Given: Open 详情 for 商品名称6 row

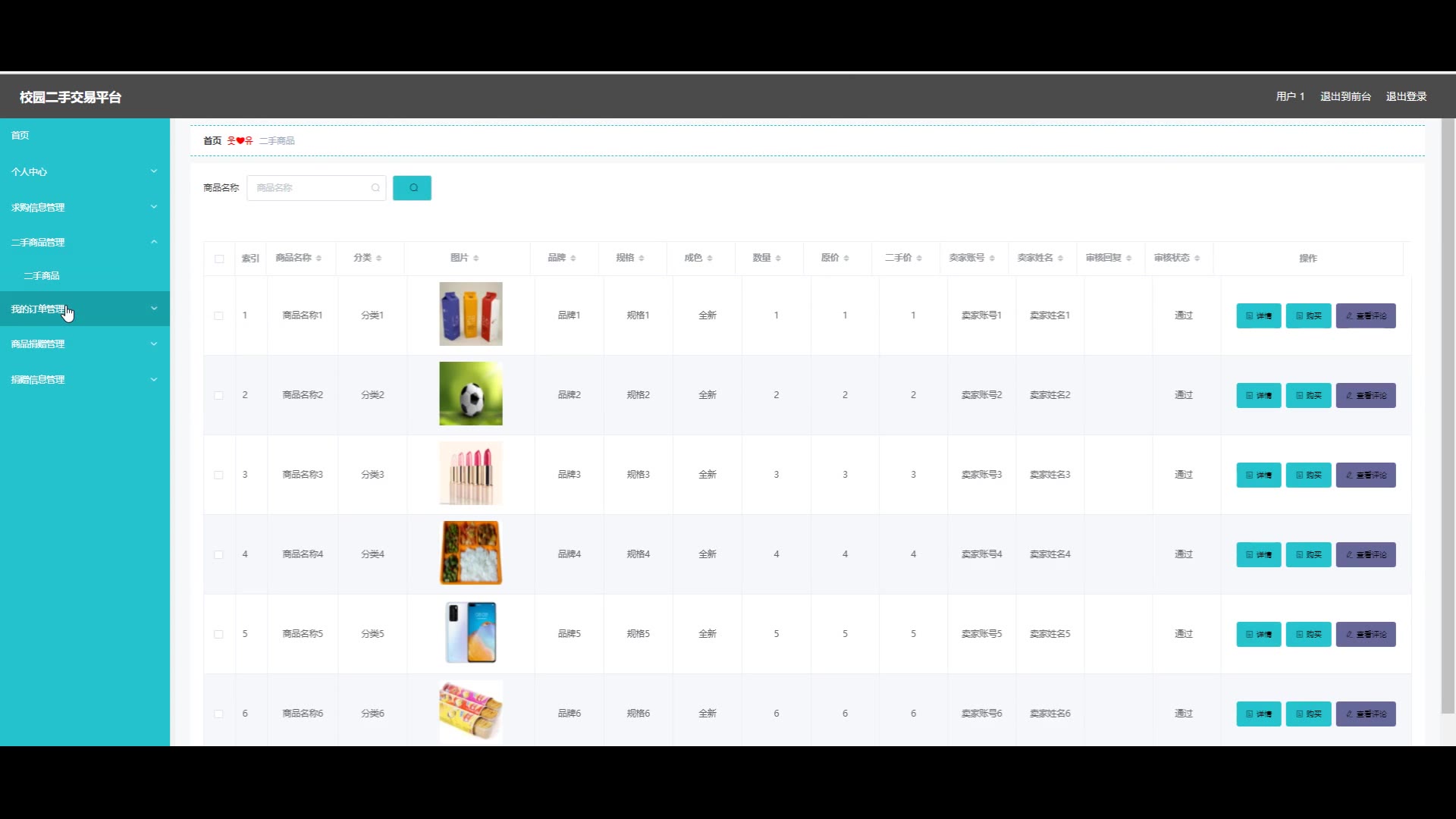Looking at the screenshot, I should (x=1258, y=714).
